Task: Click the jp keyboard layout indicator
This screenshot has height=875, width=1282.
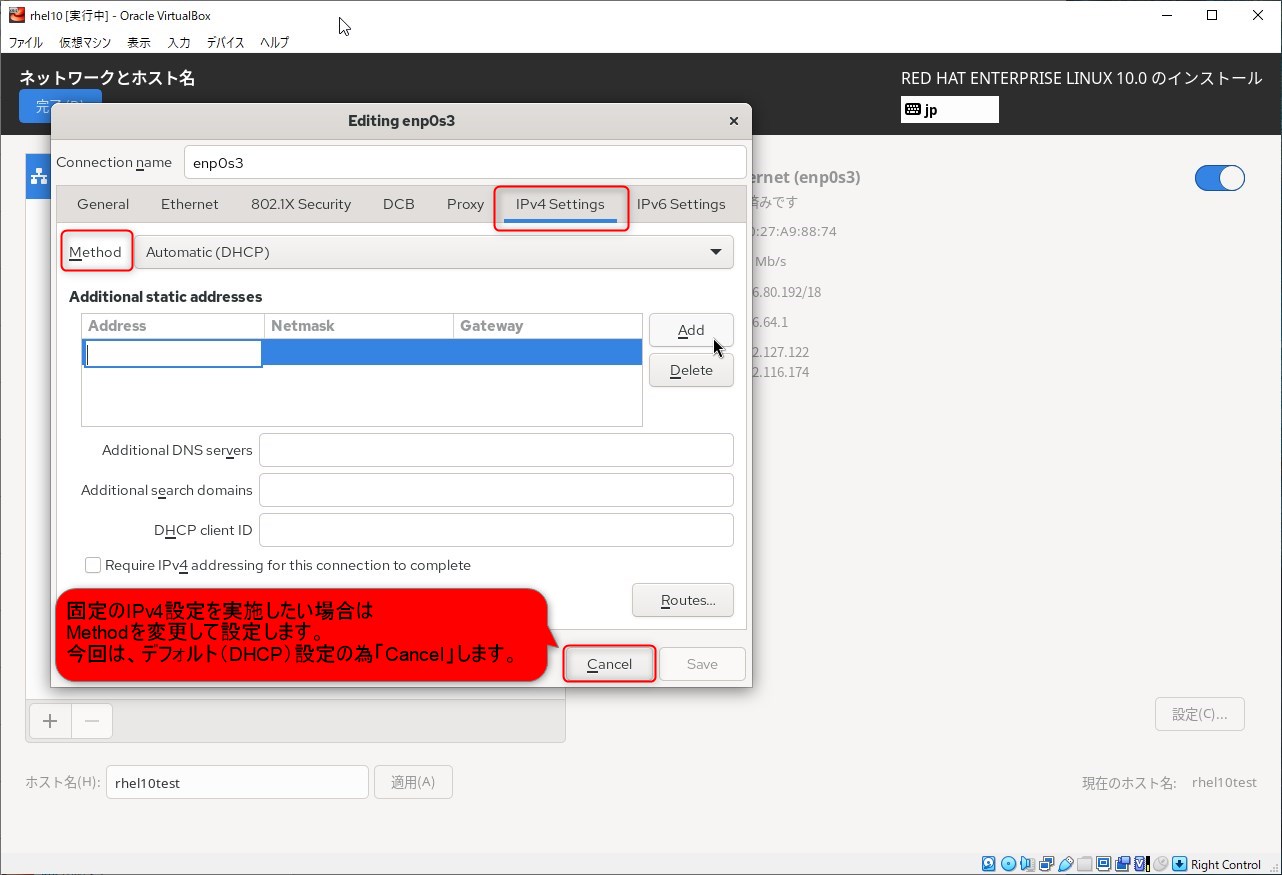Action: [x=948, y=110]
